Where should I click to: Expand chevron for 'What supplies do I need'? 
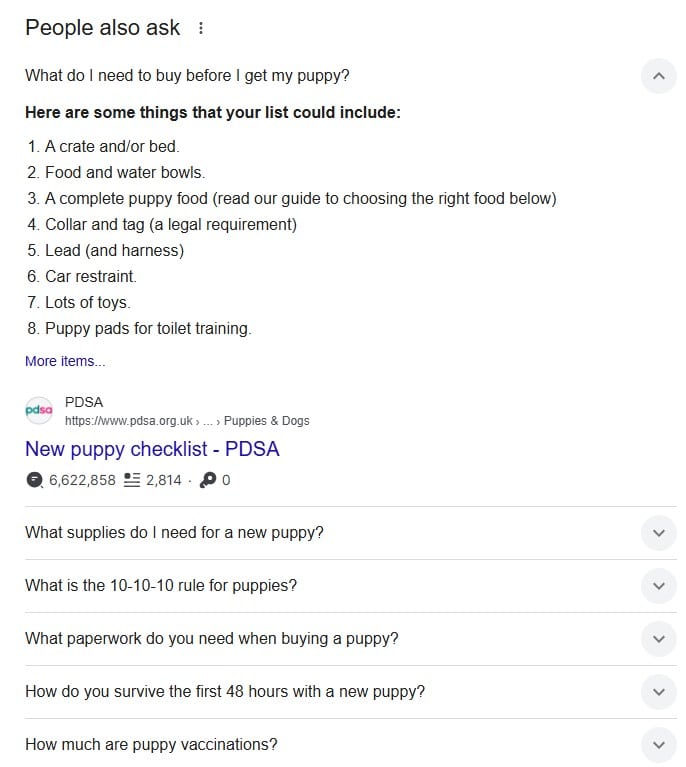pos(659,533)
